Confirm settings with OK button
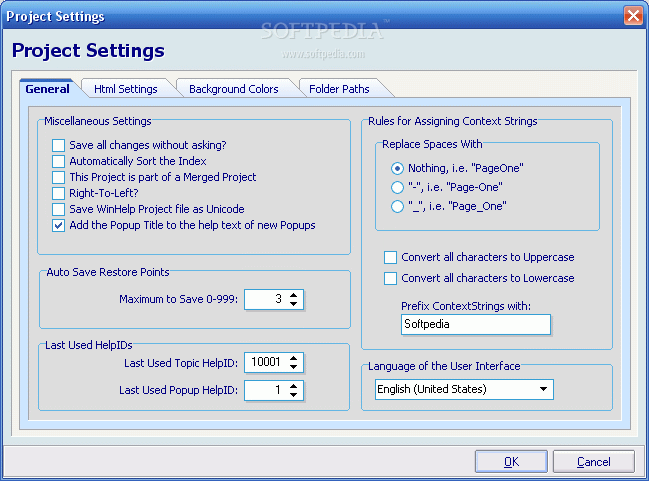 (511, 462)
